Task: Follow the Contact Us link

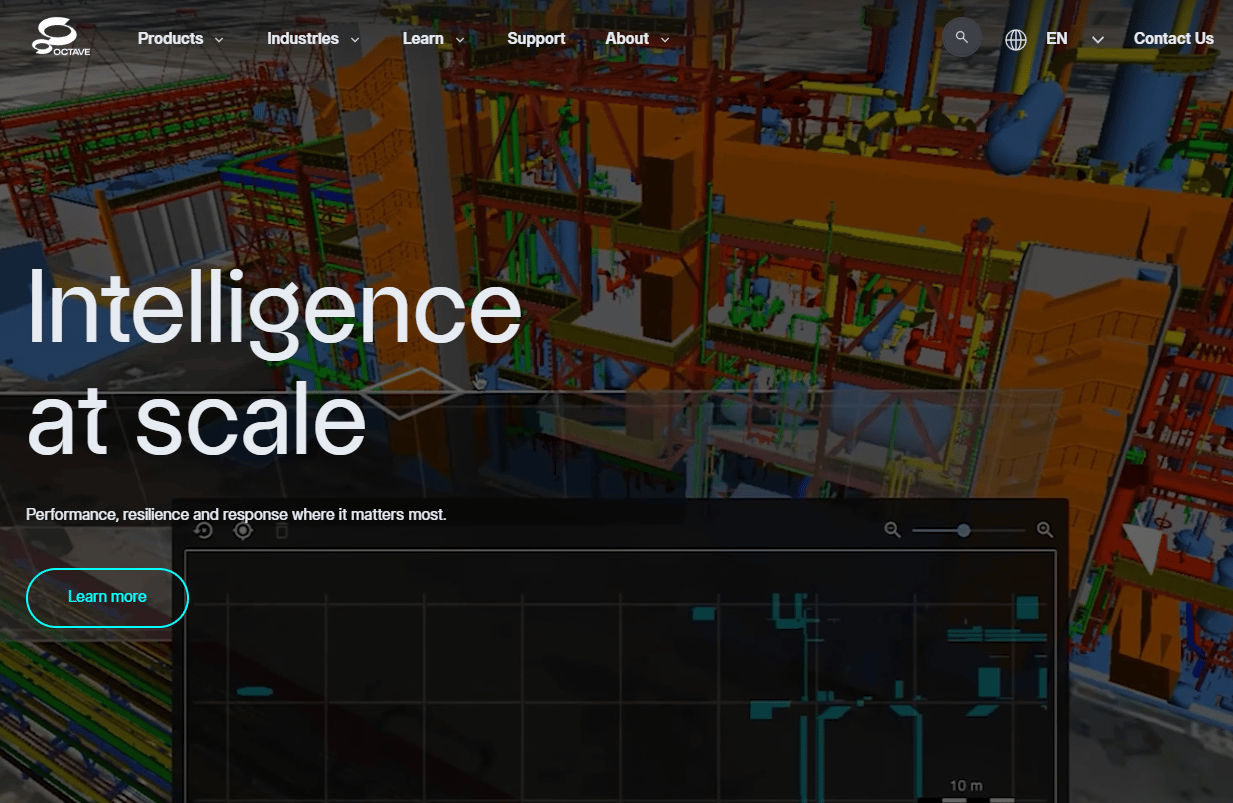Action: point(1174,39)
